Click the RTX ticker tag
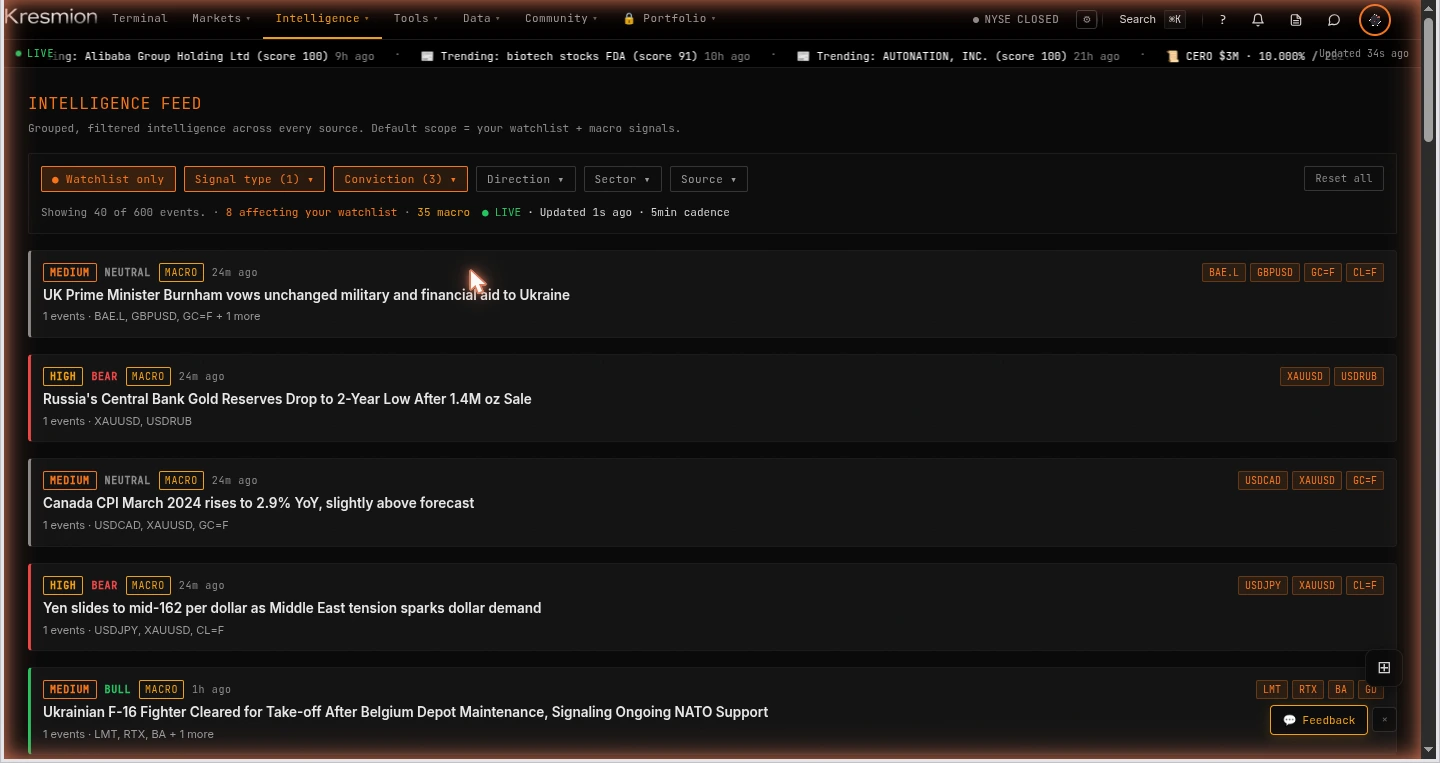The image size is (1440, 763). [1308, 689]
